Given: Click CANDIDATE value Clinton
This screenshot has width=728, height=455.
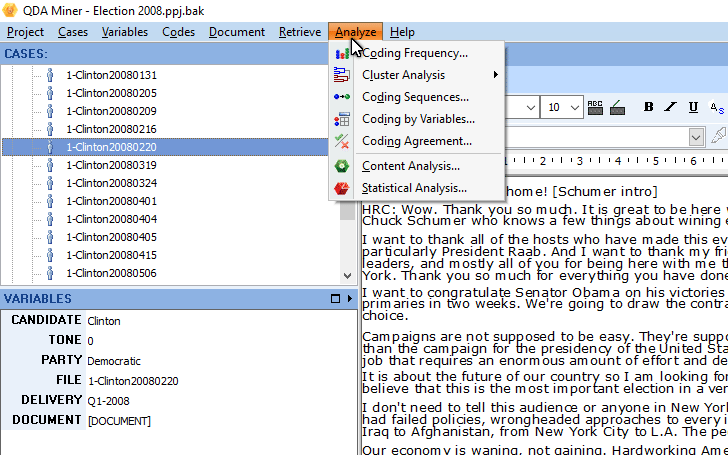Looking at the screenshot, I should point(104,321).
